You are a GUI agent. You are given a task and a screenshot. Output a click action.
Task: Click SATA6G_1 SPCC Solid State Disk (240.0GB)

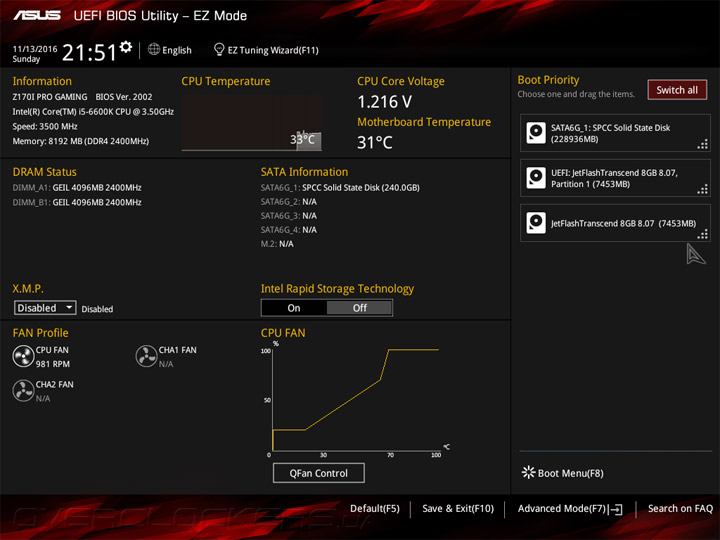(340, 187)
